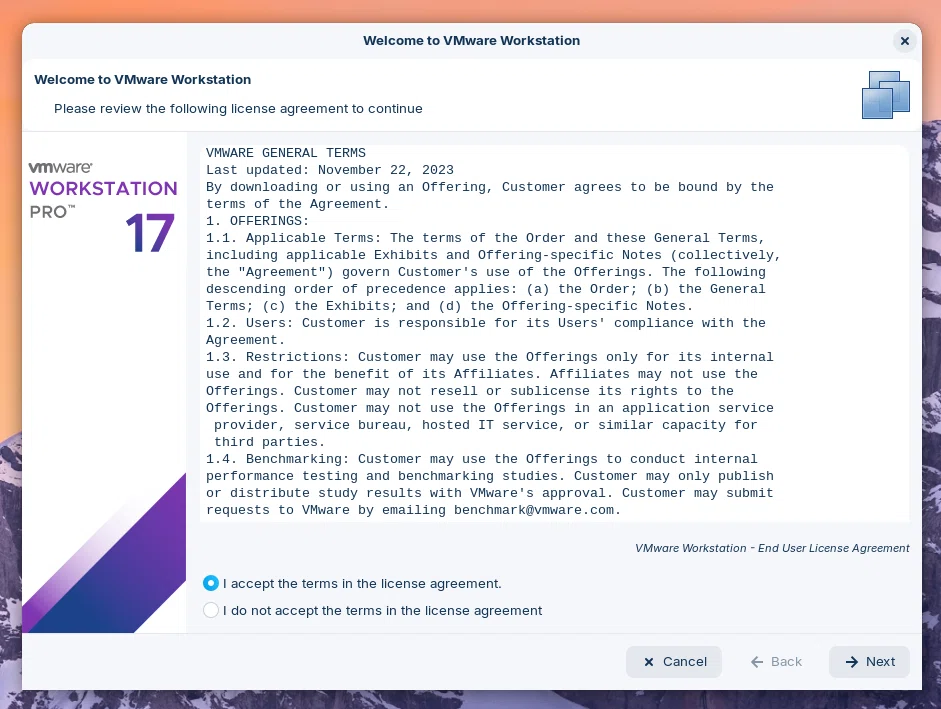
Task: Click 'VMware Workstation - End User License Agreement' caption
Action: [772, 548]
